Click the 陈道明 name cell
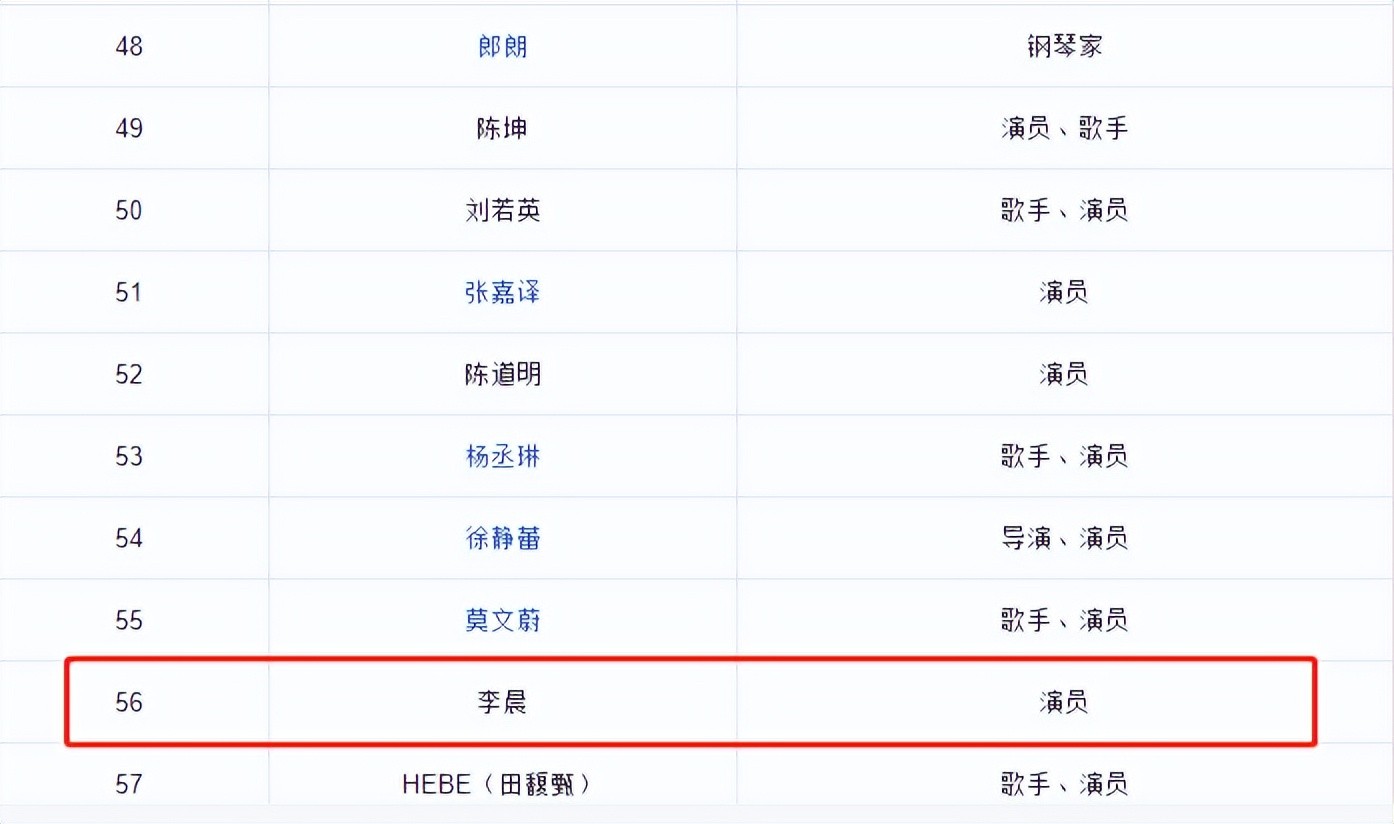 [x=502, y=375]
